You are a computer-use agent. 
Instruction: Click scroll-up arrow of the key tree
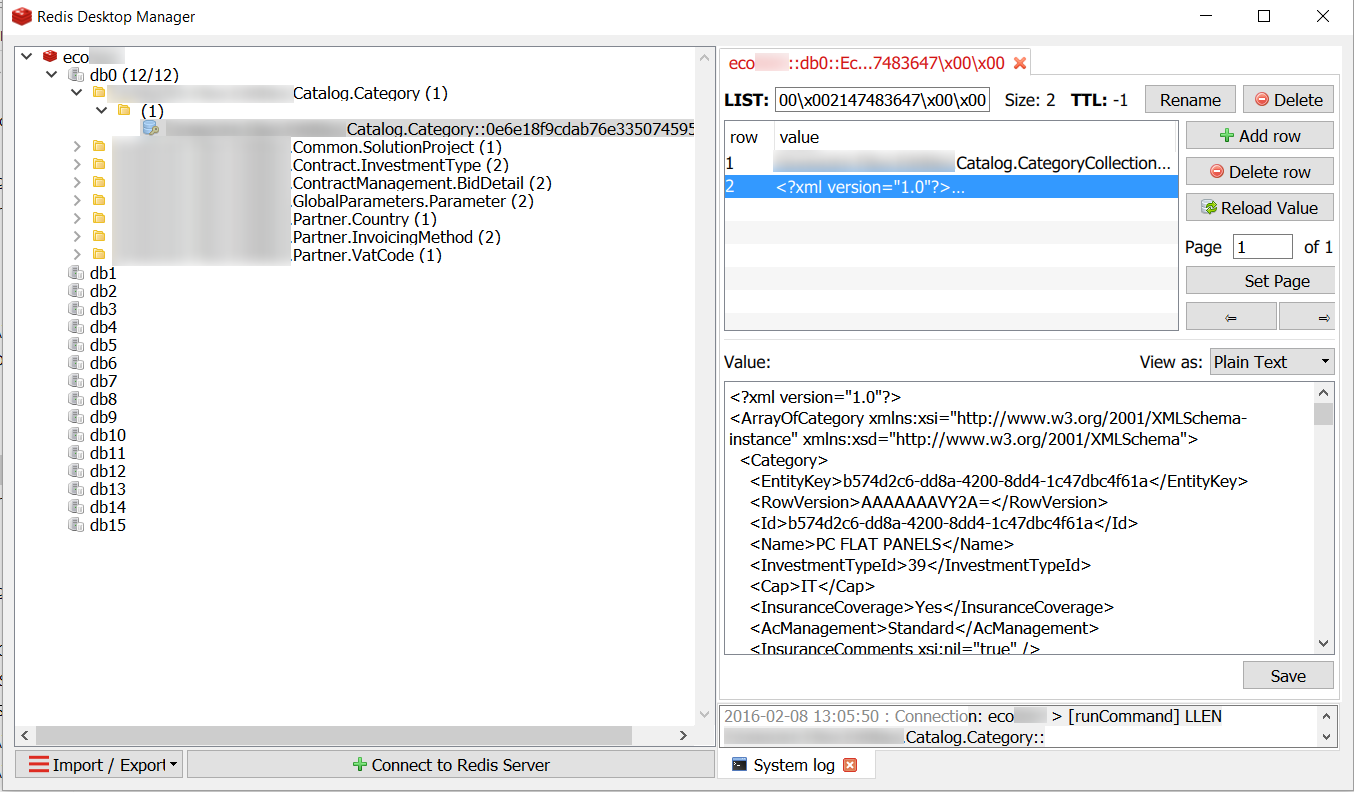pos(704,57)
